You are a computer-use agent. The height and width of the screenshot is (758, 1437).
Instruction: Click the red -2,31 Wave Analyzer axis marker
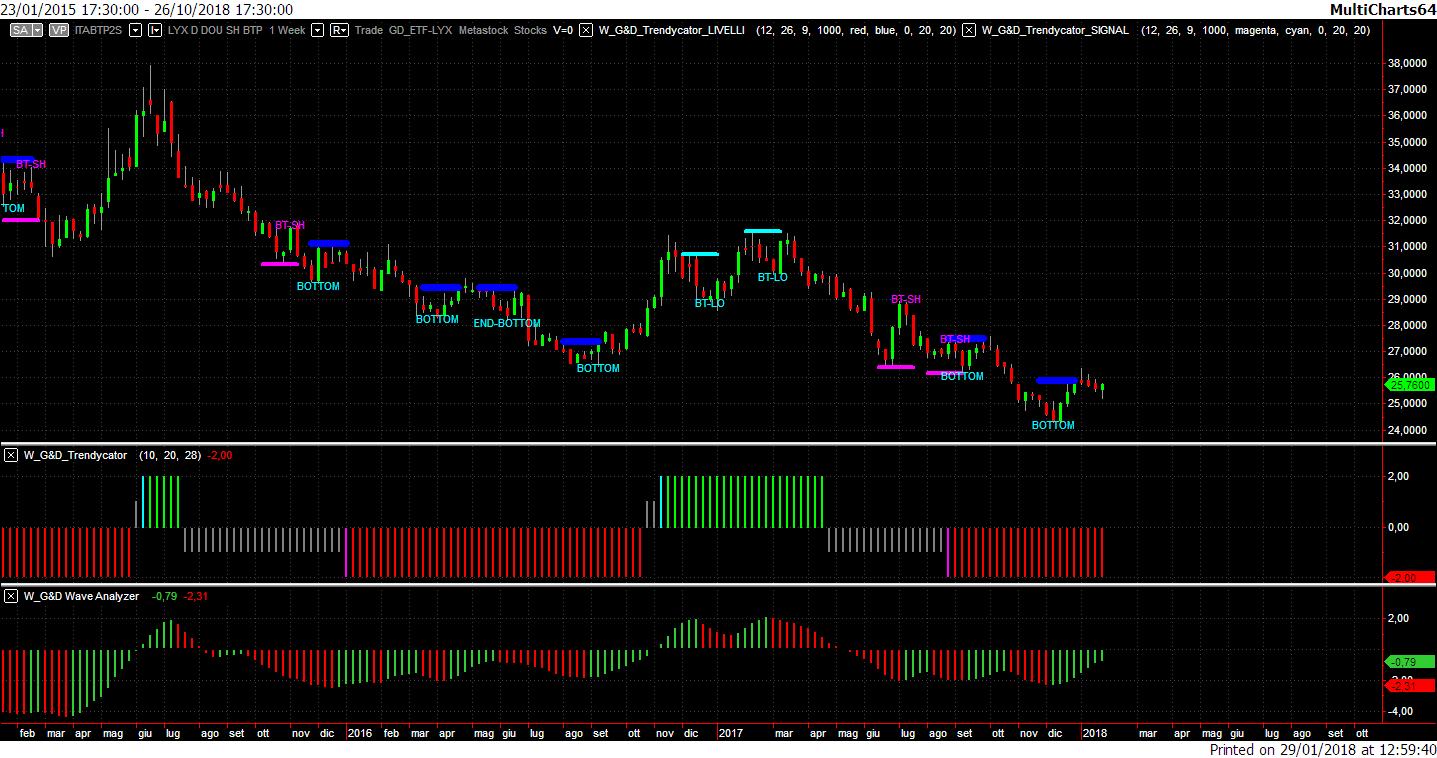click(1410, 685)
